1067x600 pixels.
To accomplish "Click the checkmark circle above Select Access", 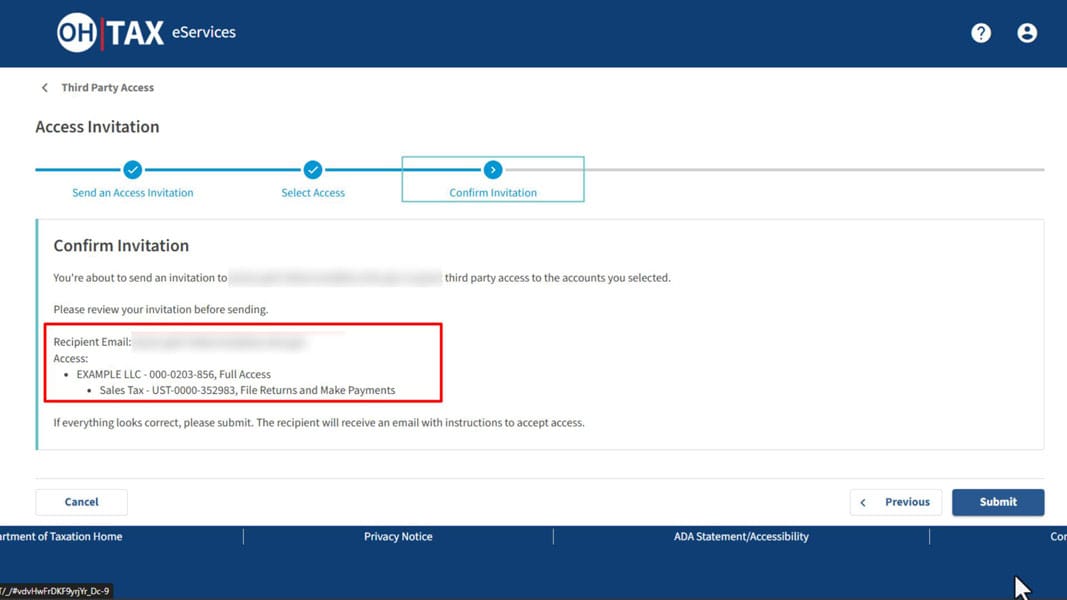I will [x=313, y=170].
